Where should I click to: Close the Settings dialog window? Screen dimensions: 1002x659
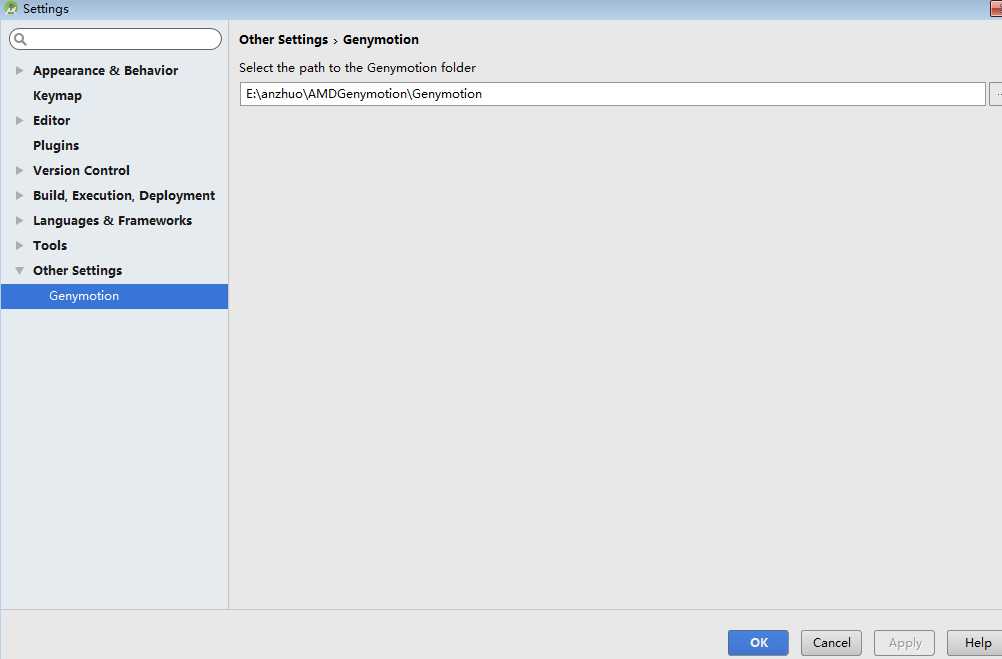[x=996, y=8]
